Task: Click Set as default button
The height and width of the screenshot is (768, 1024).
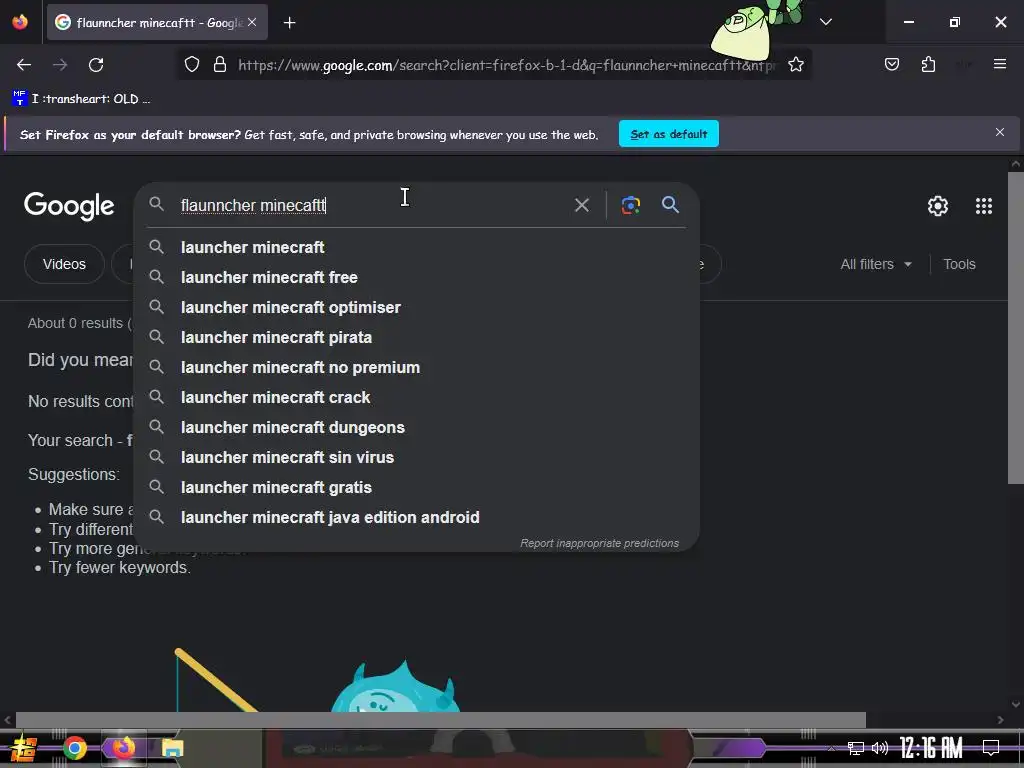Action: [x=669, y=134]
